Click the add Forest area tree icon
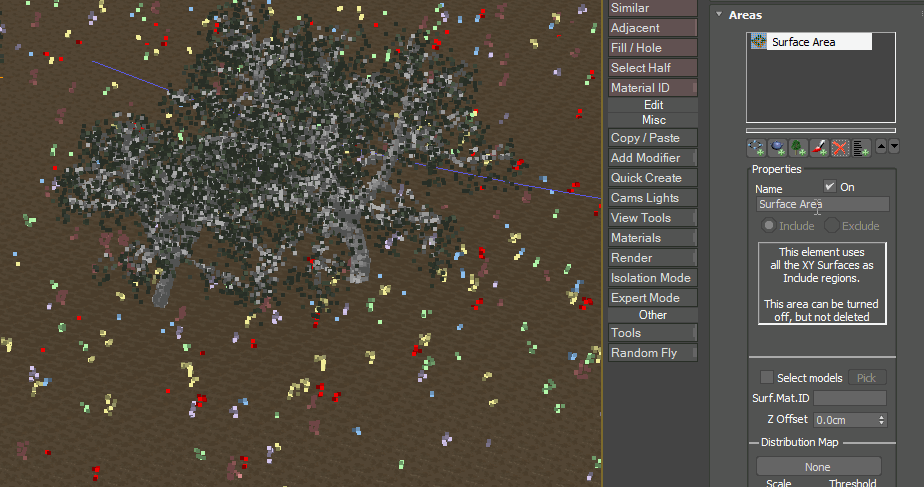This screenshot has width=924, height=487. point(799,148)
